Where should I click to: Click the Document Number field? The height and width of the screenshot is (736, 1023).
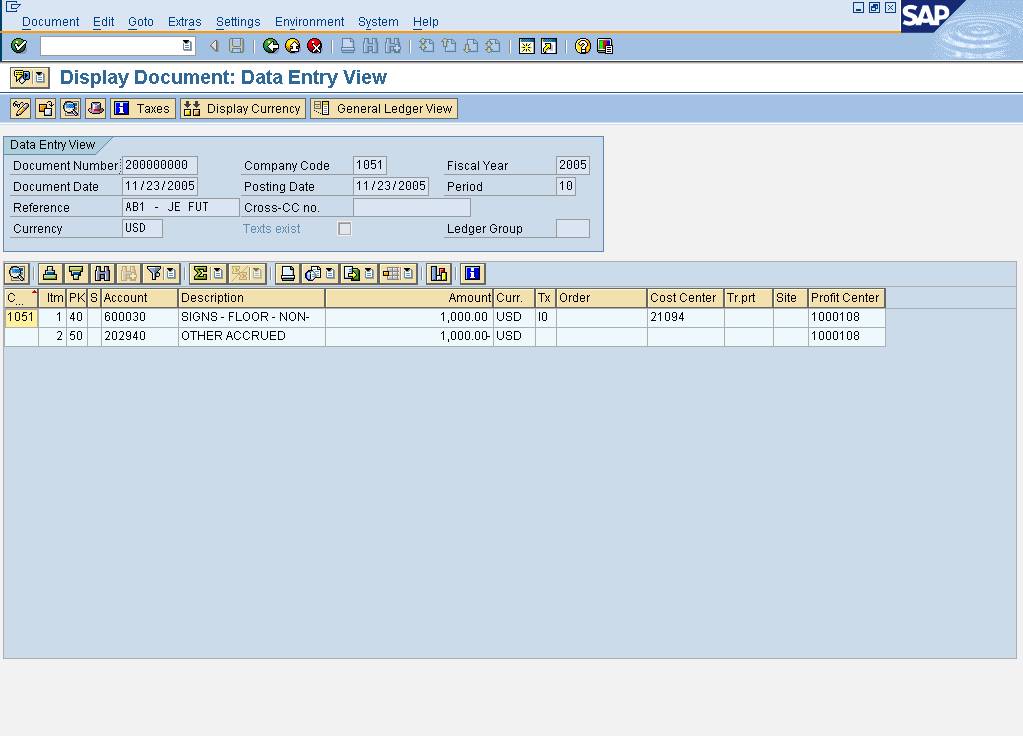point(159,165)
